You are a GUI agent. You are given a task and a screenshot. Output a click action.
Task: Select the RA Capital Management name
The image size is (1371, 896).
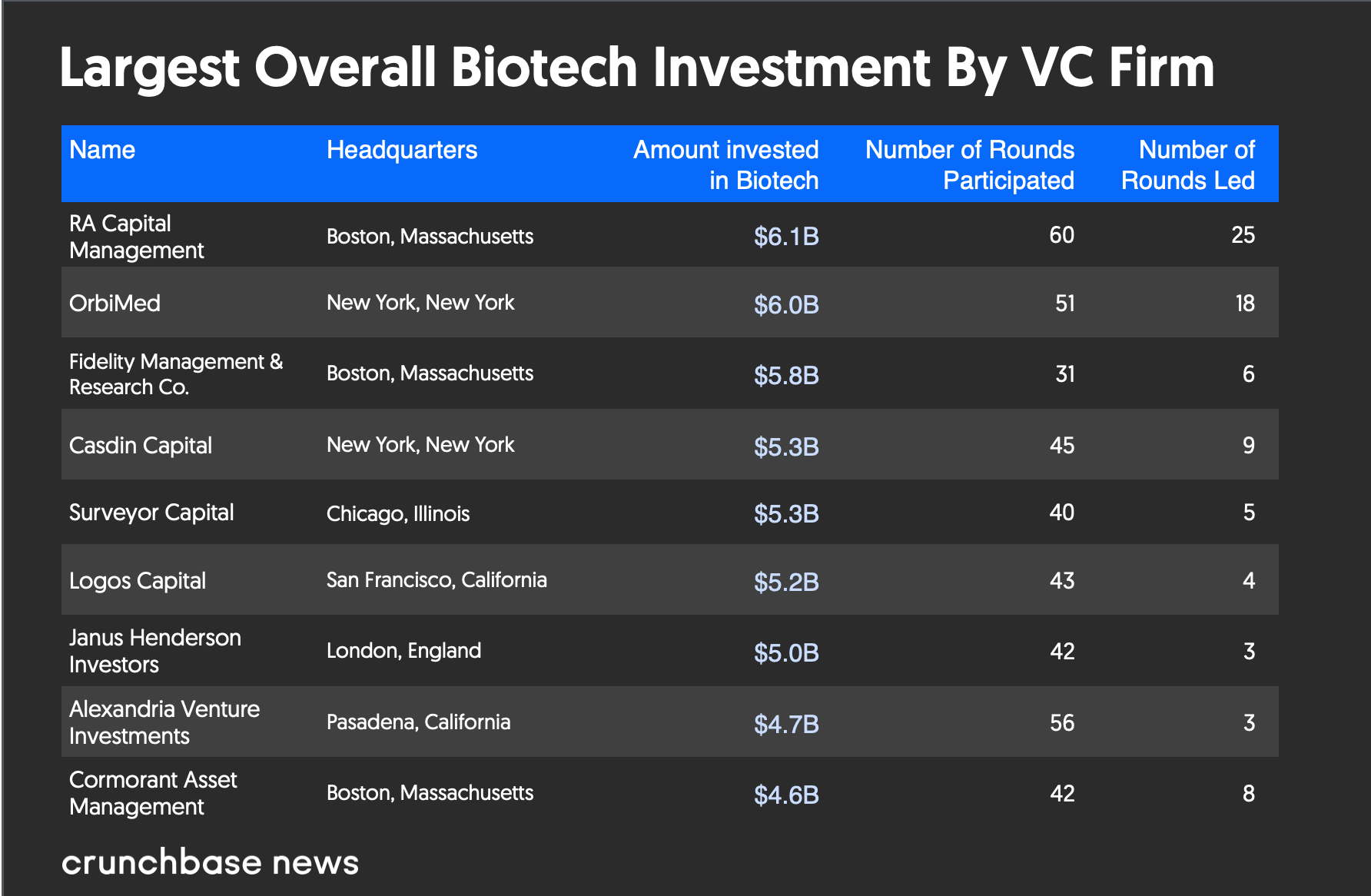[x=136, y=237]
